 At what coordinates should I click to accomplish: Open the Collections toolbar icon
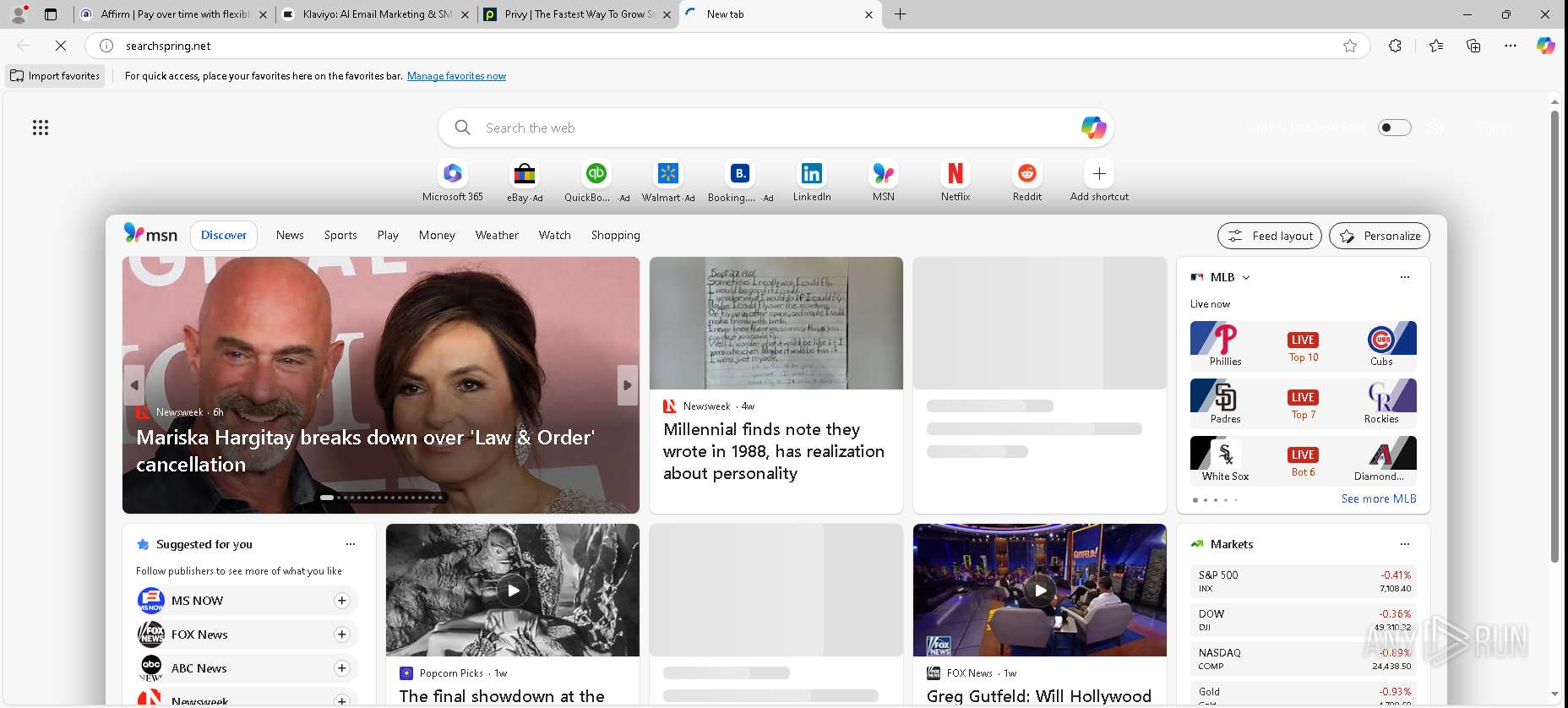point(1473,46)
